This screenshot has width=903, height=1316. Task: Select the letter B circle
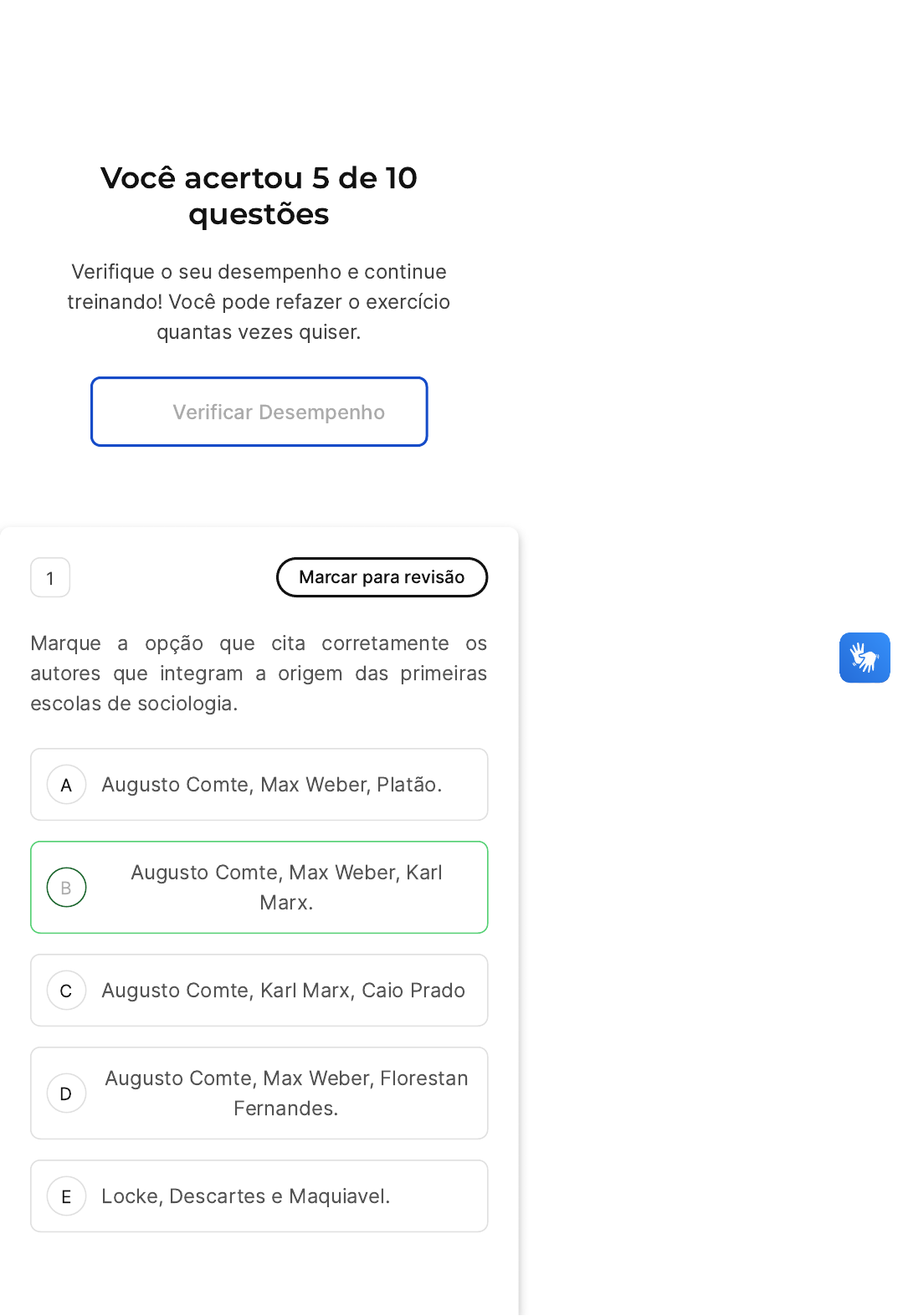67,888
